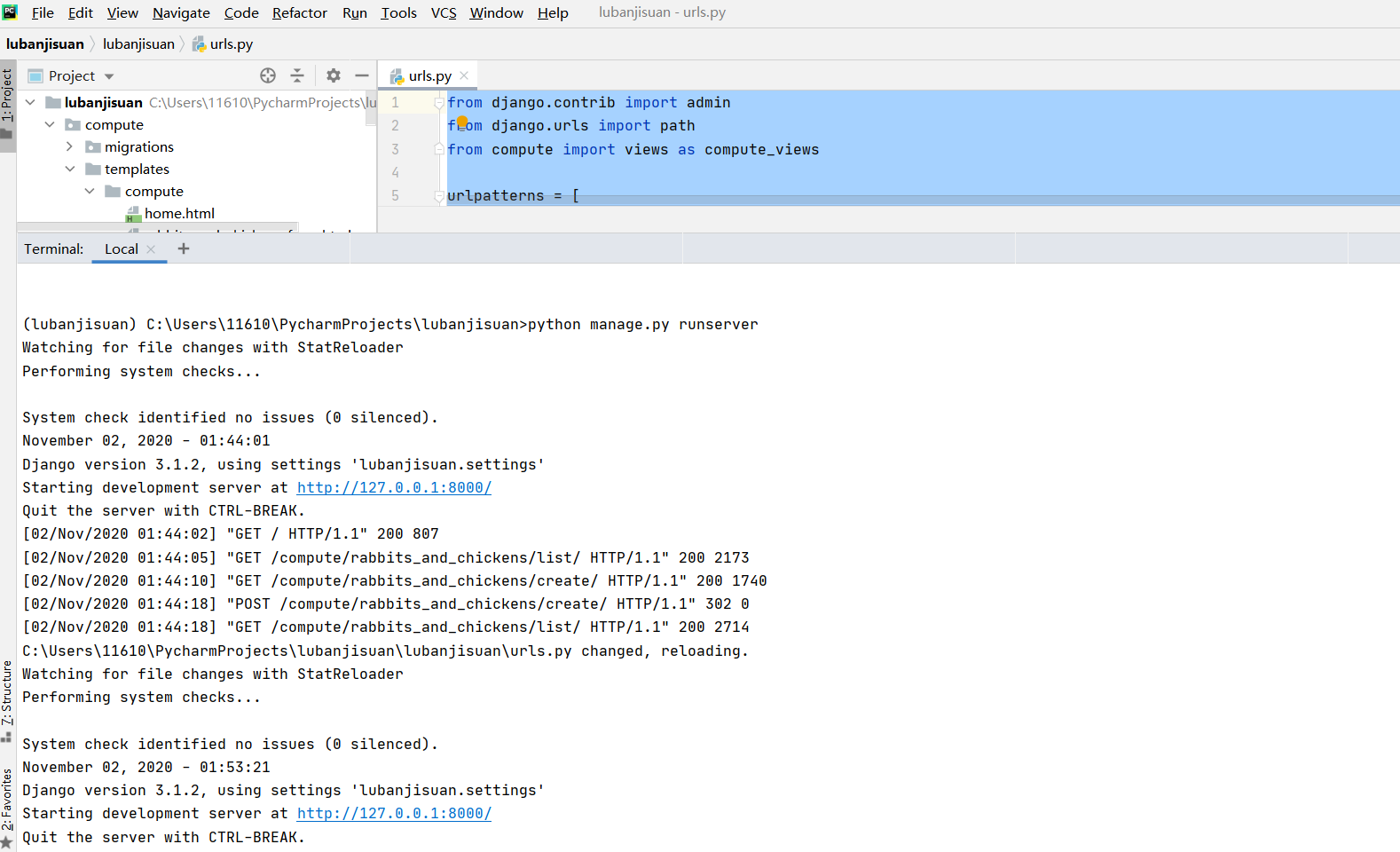Click the 'November 02, 2020 - 01:53:21' line
The height and width of the screenshot is (852, 1400).
click(x=146, y=767)
